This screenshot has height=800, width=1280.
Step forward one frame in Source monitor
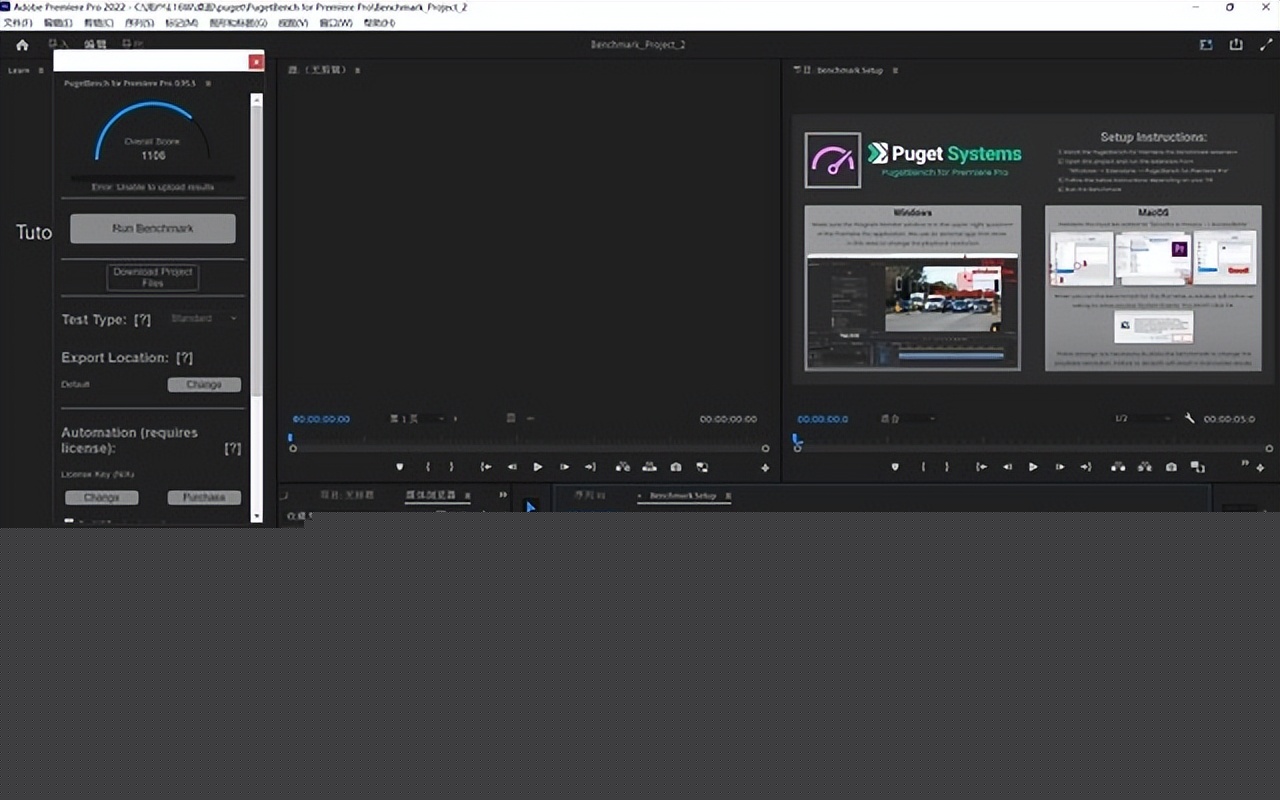click(x=564, y=467)
